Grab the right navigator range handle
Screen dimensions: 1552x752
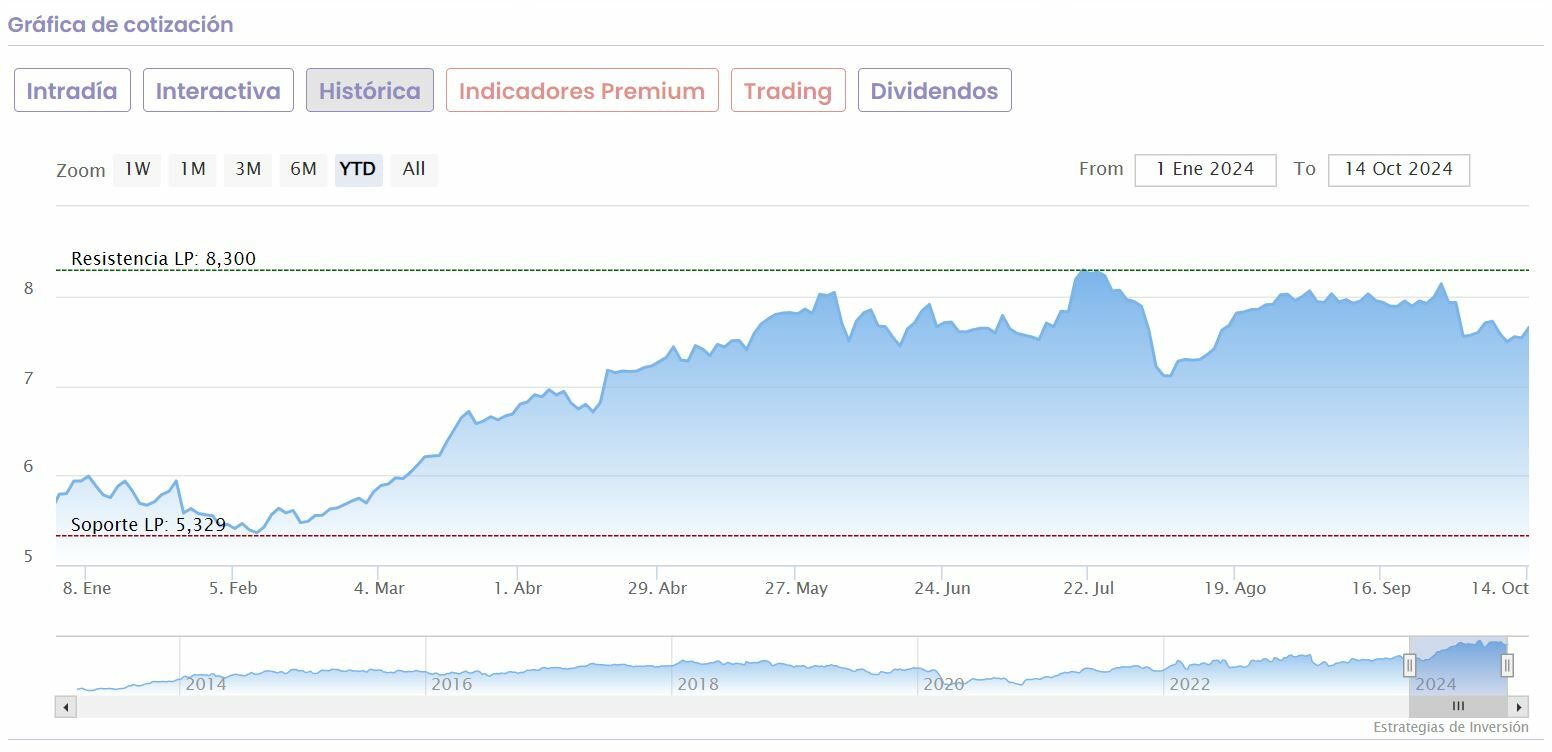(x=1507, y=665)
